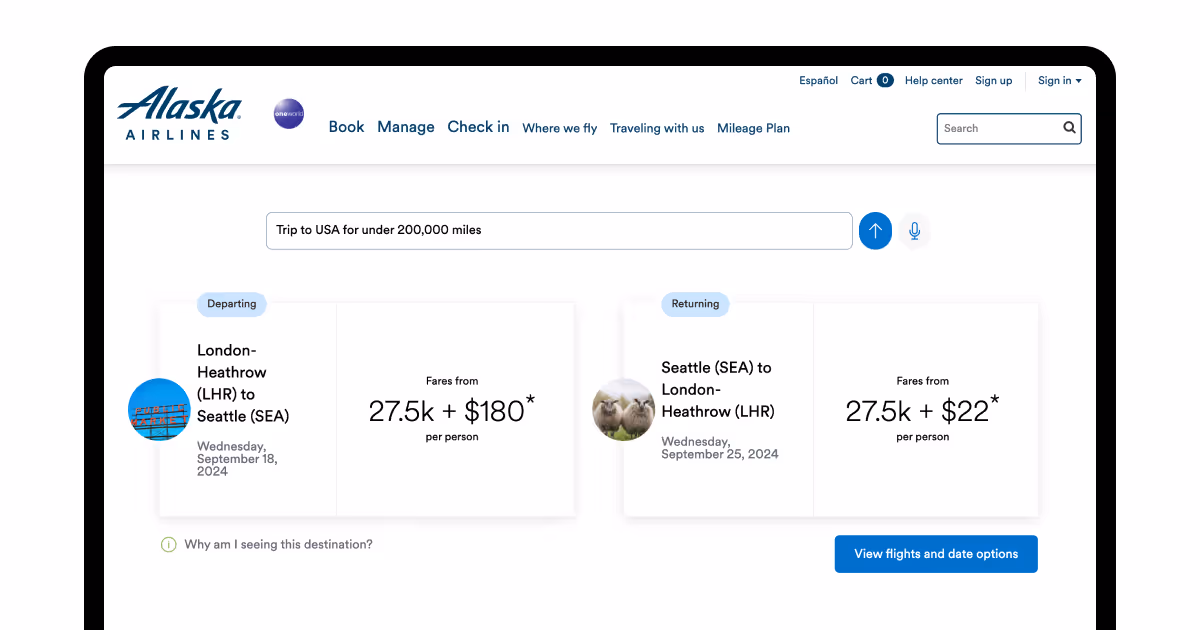The width and height of the screenshot is (1200, 630).
Task: Click View flights and date options button
Action: click(936, 554)
